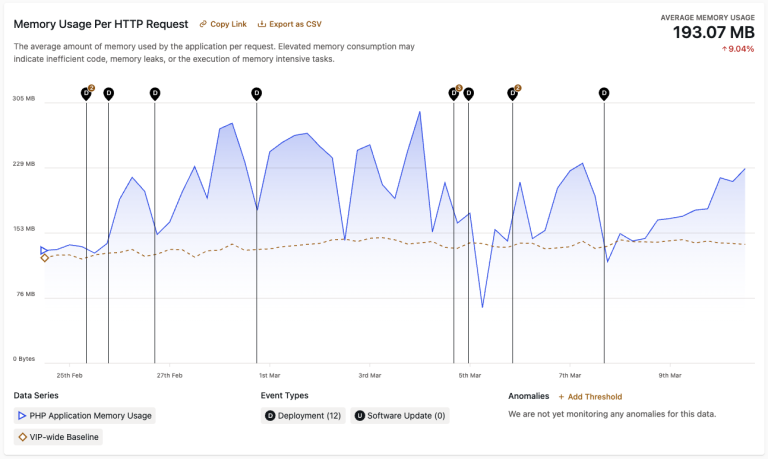768x459 pixels.
Task: Click the 9.04% increase indicator
Action: pos(738,49)
